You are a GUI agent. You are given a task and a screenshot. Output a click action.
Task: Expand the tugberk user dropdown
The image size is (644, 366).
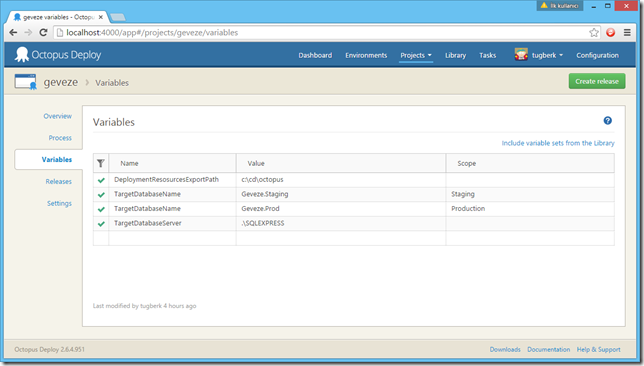[547, 55]
